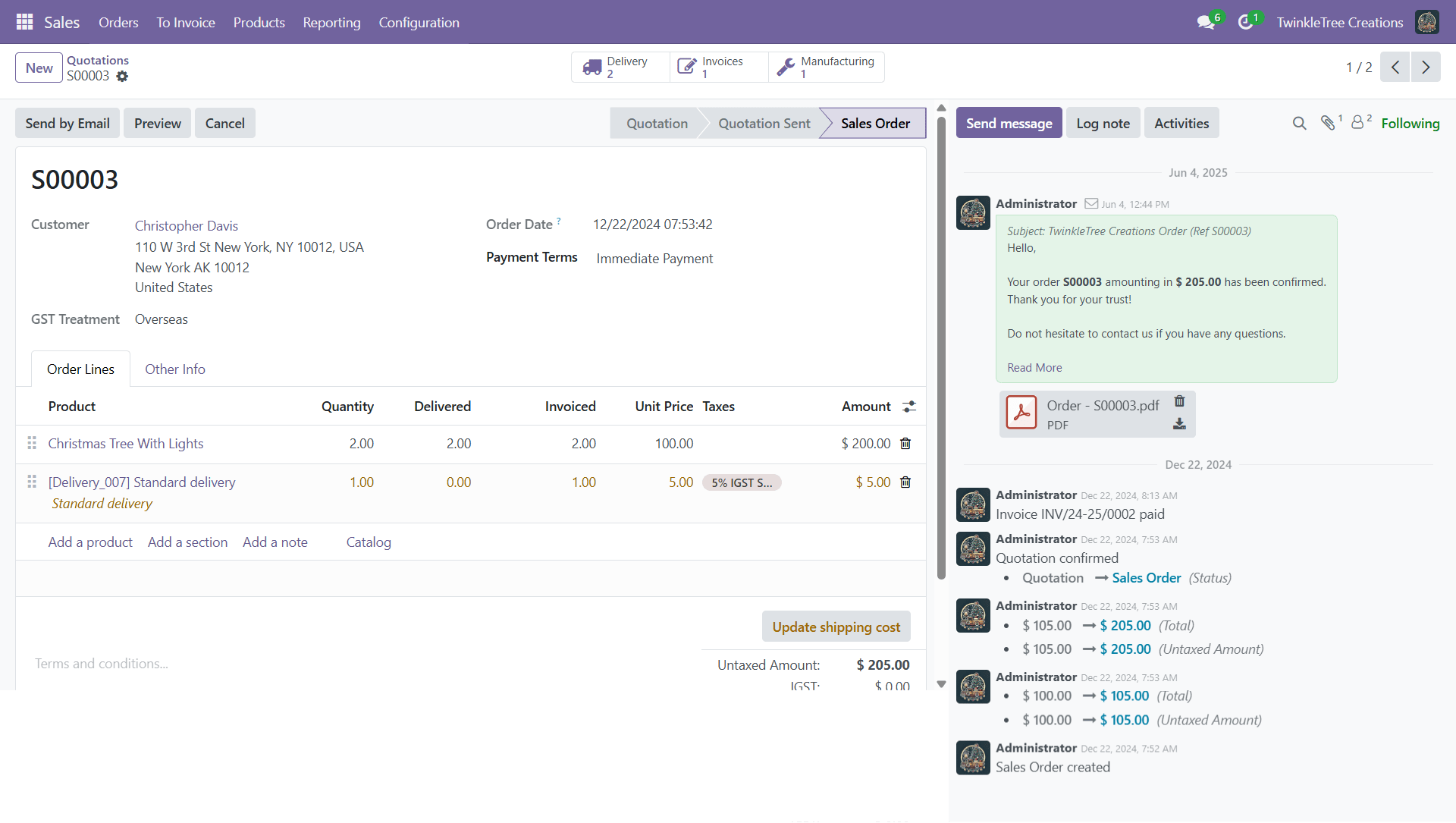This screenshot has width=1456, height=823.
Task: Open the Payment Terms field
Action: click(x=654, y=259)
